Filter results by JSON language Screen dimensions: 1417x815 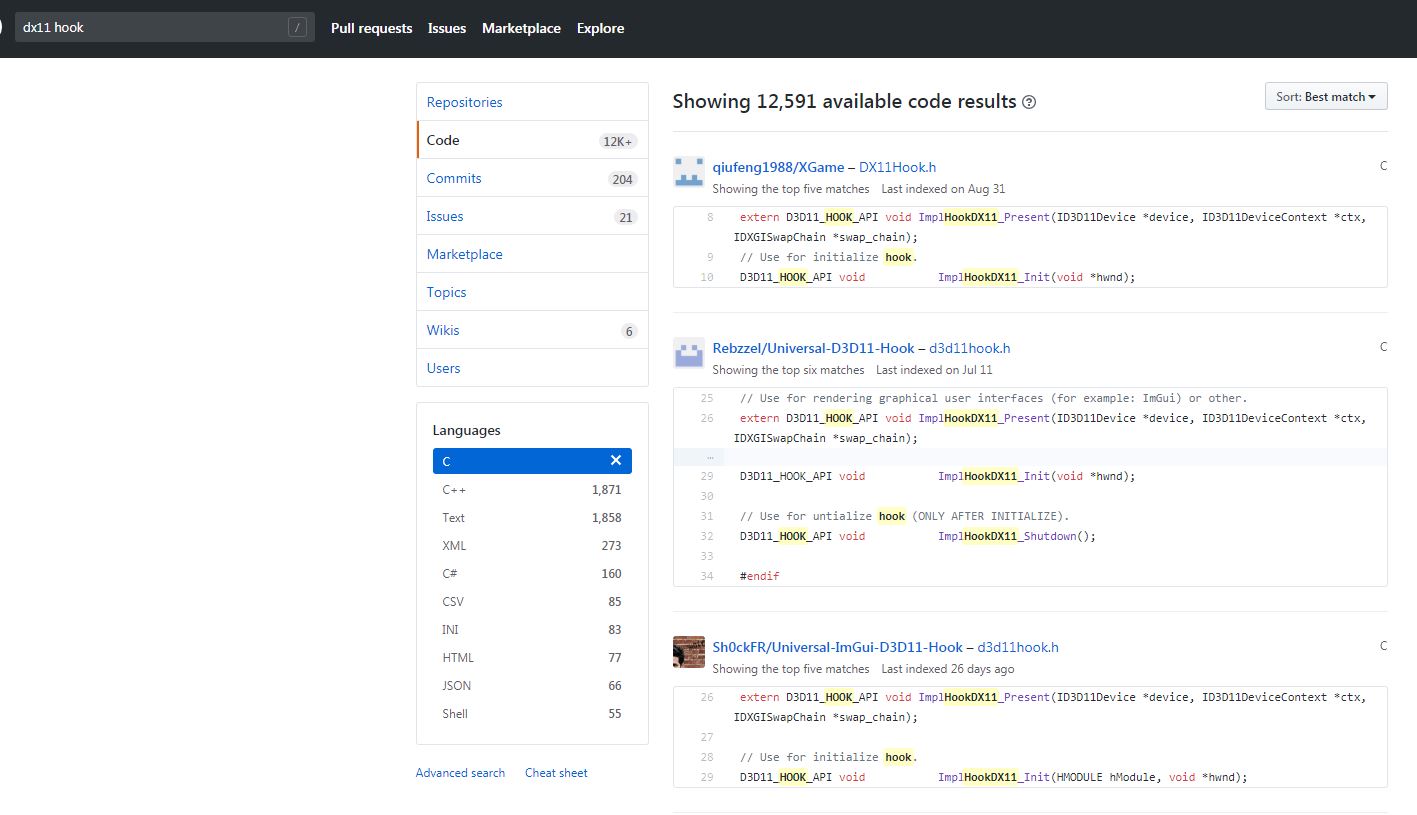[x=532, y=686]
